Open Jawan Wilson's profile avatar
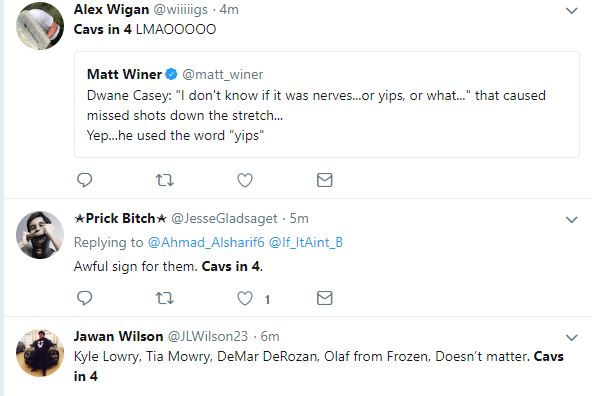 [x=40, y=353]
